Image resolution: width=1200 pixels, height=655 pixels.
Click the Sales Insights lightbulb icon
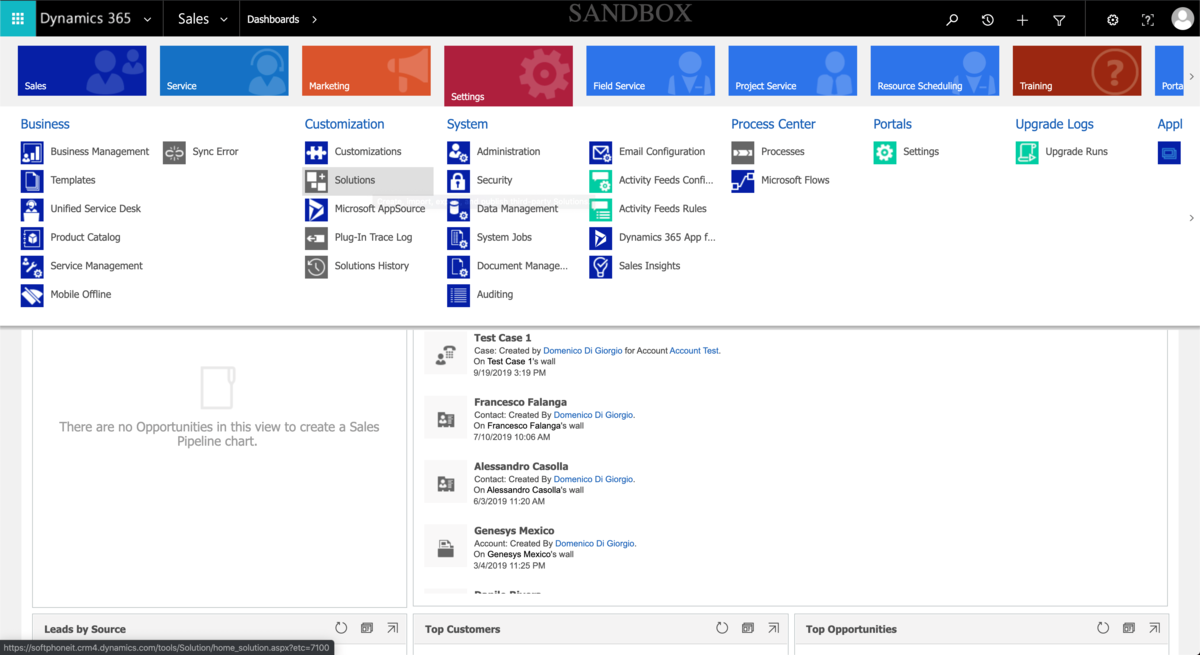click(x=601, y=266)
